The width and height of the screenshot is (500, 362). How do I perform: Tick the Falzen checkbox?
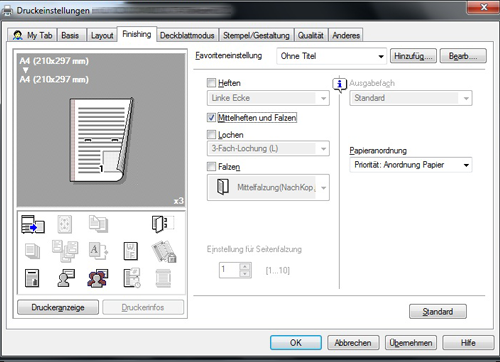pos(211,166)
